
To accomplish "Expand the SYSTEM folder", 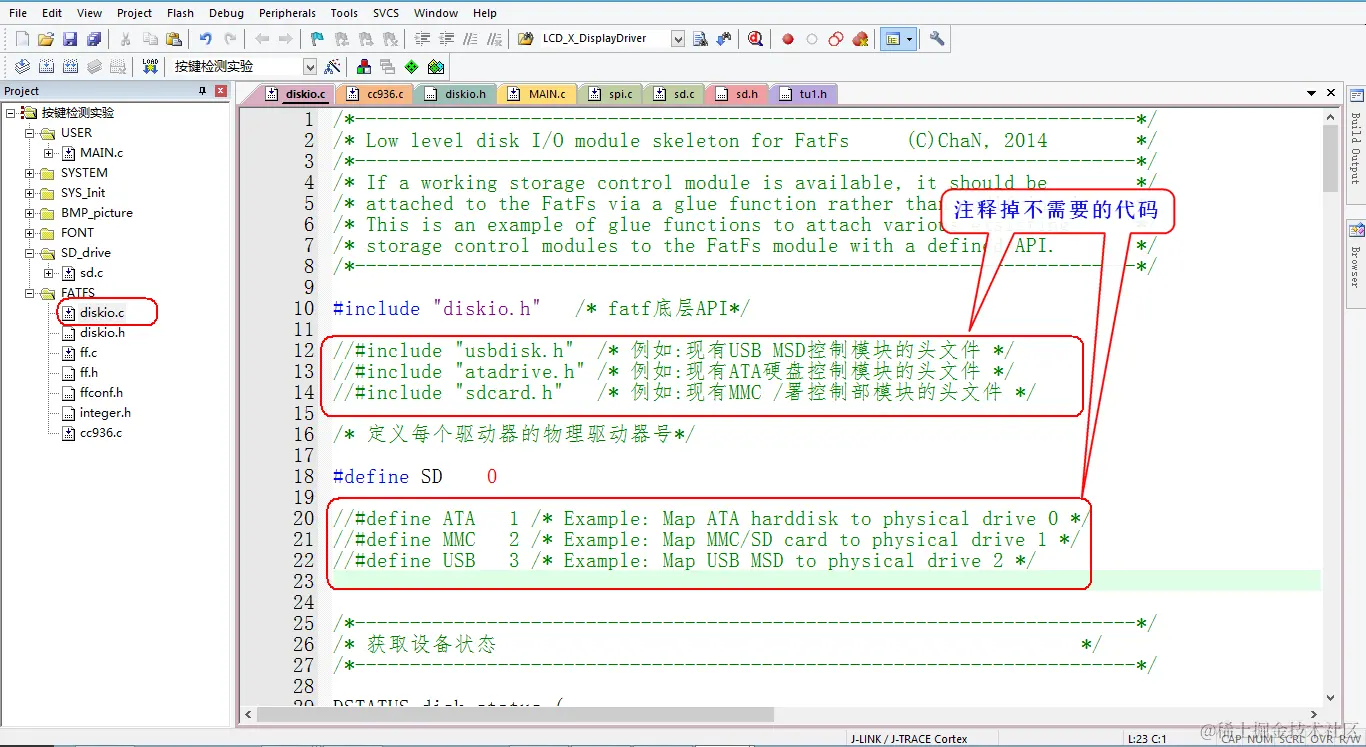I will (30, 173).
